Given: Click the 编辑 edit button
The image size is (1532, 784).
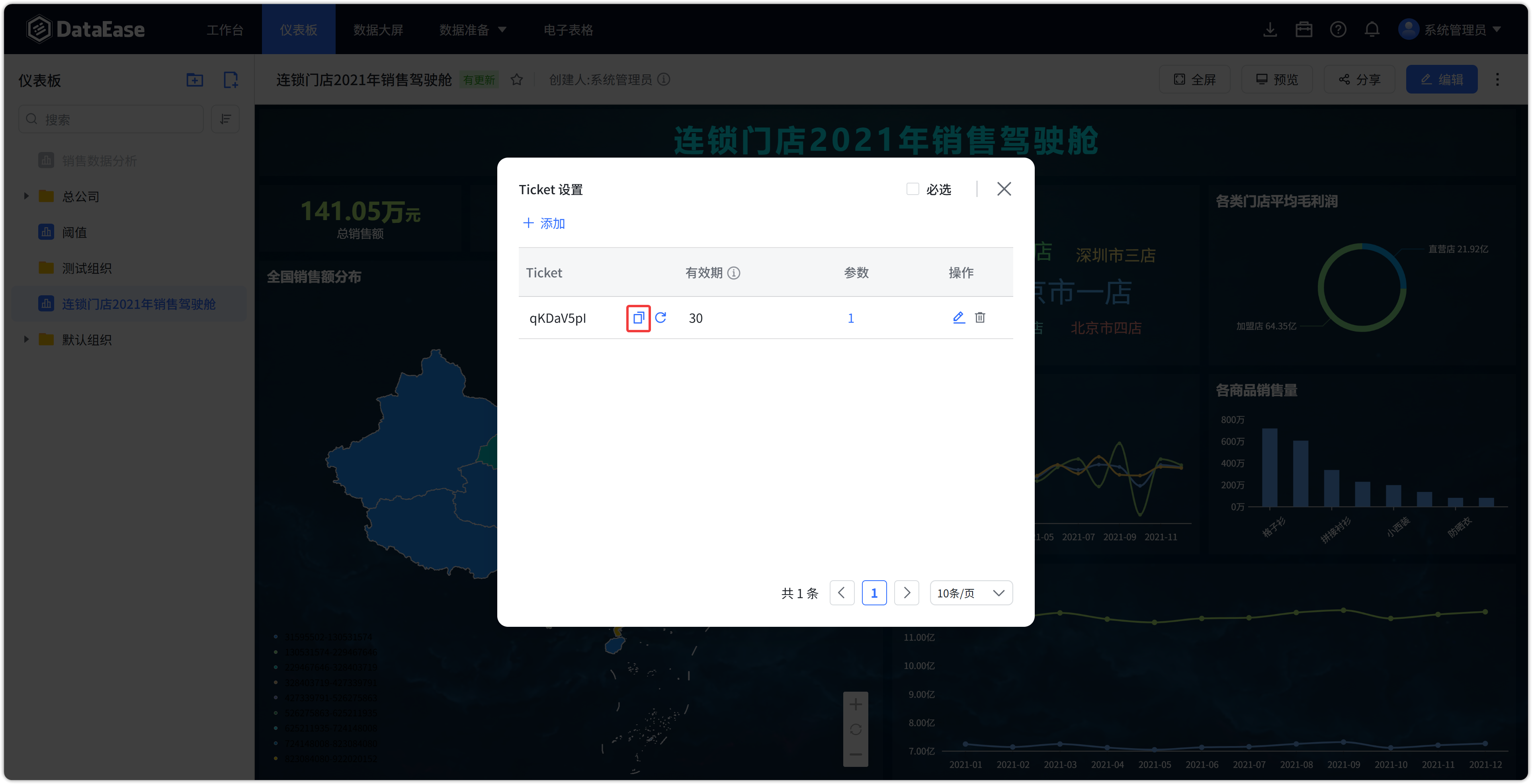Looking at the screenshot, I should (x=1442, y=80).
